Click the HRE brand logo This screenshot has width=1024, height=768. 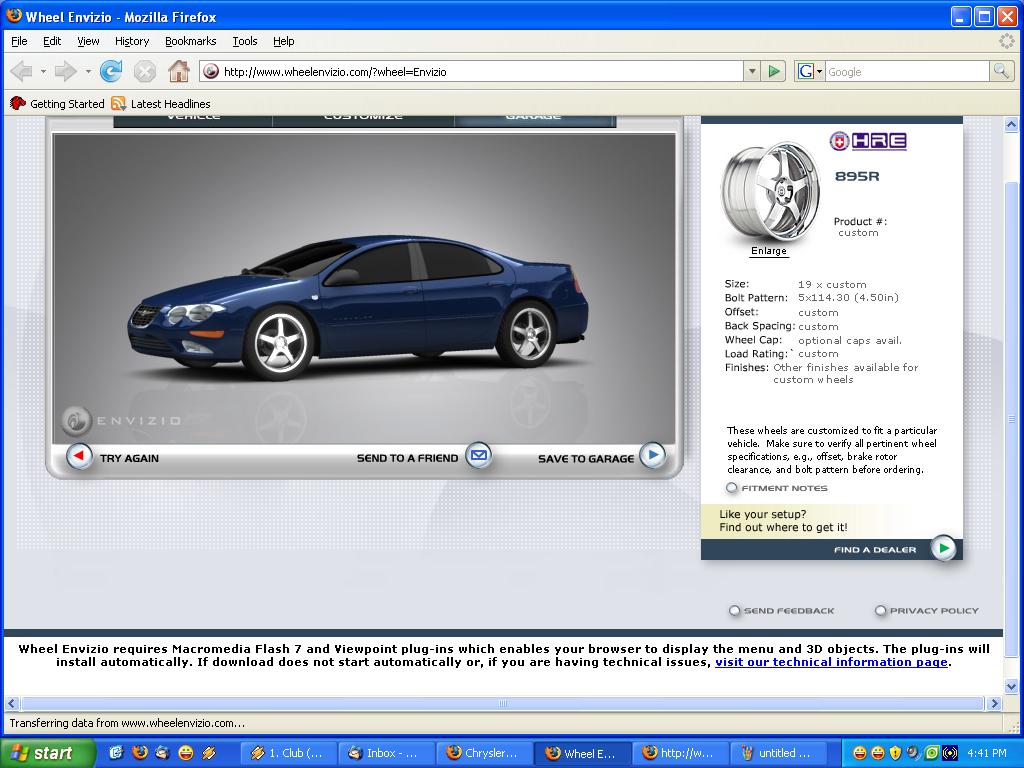point(868,141)
